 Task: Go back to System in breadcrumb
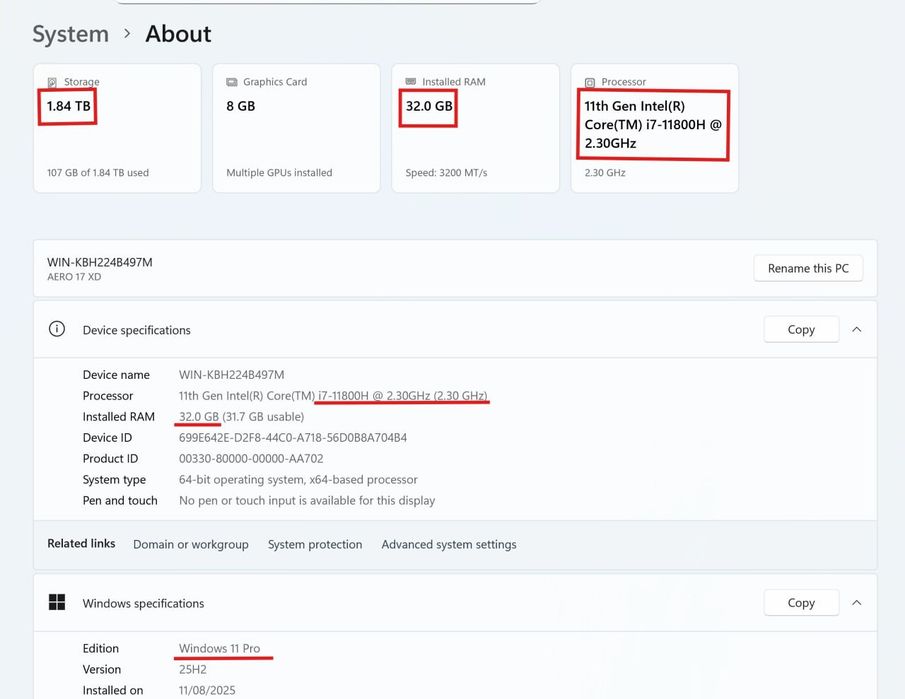70,34
